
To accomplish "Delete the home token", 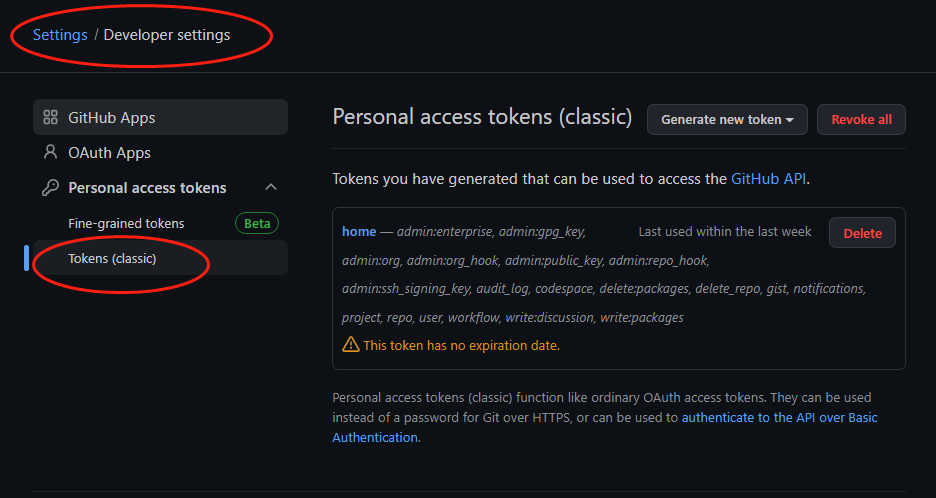I will [862, 233].
